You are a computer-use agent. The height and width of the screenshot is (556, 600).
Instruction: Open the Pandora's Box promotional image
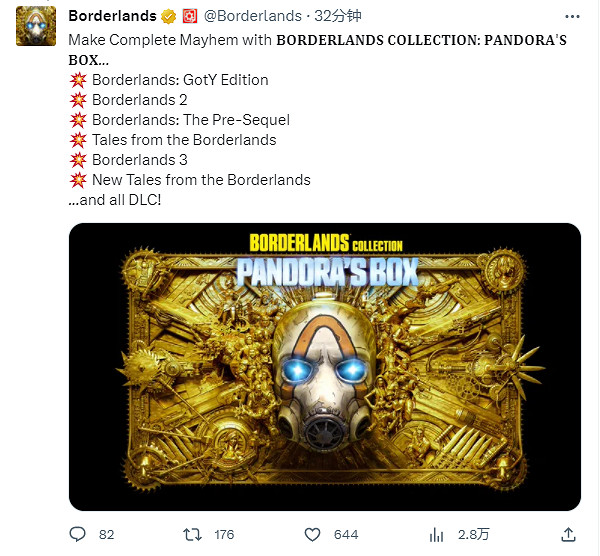[325, 367]
